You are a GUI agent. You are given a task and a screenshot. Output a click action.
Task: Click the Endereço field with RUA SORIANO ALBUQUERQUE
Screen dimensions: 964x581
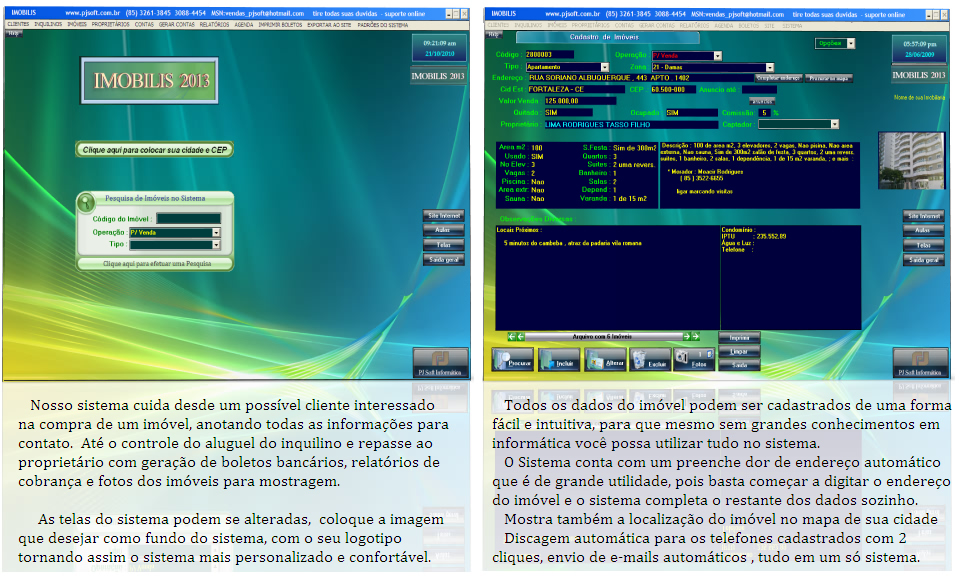click(640, 78)
